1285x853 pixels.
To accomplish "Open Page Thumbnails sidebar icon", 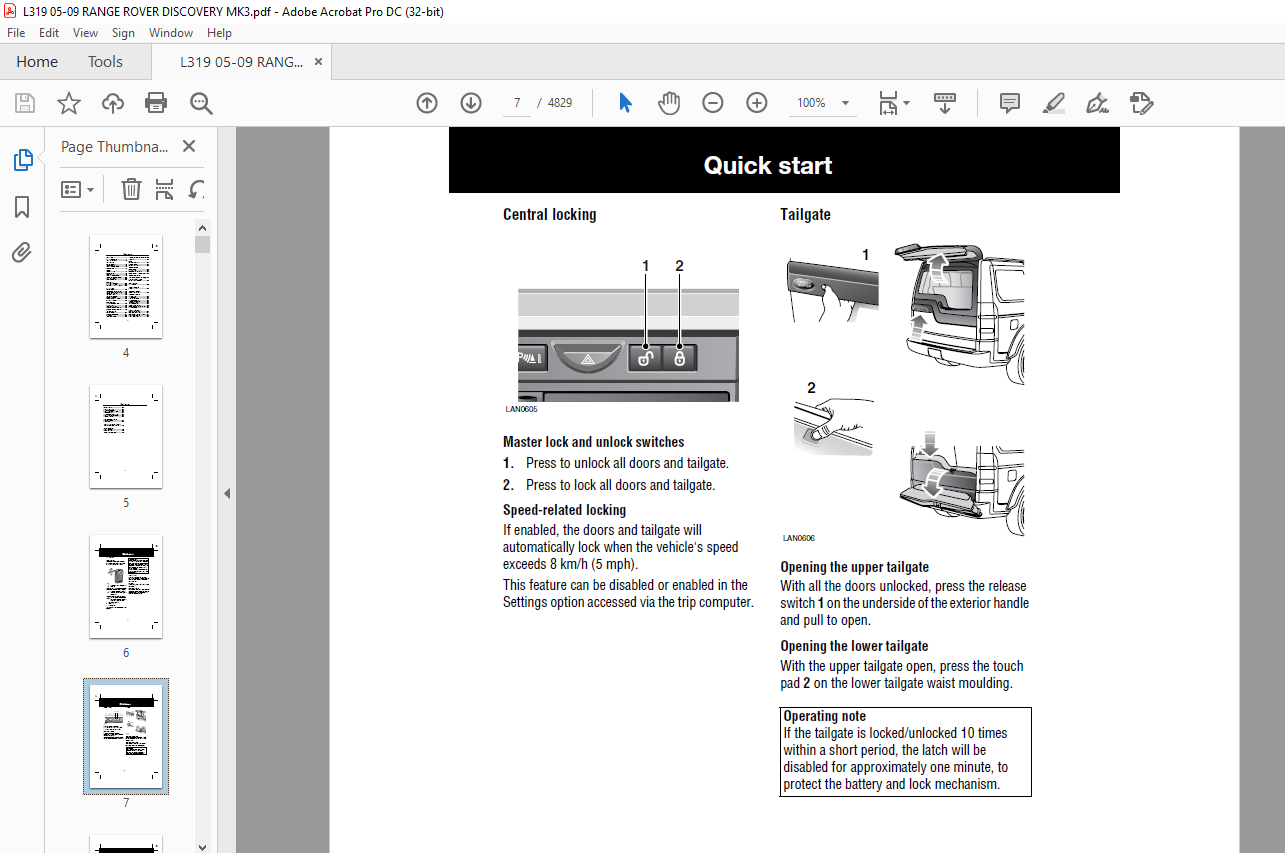I will click(x=22, y=159).
